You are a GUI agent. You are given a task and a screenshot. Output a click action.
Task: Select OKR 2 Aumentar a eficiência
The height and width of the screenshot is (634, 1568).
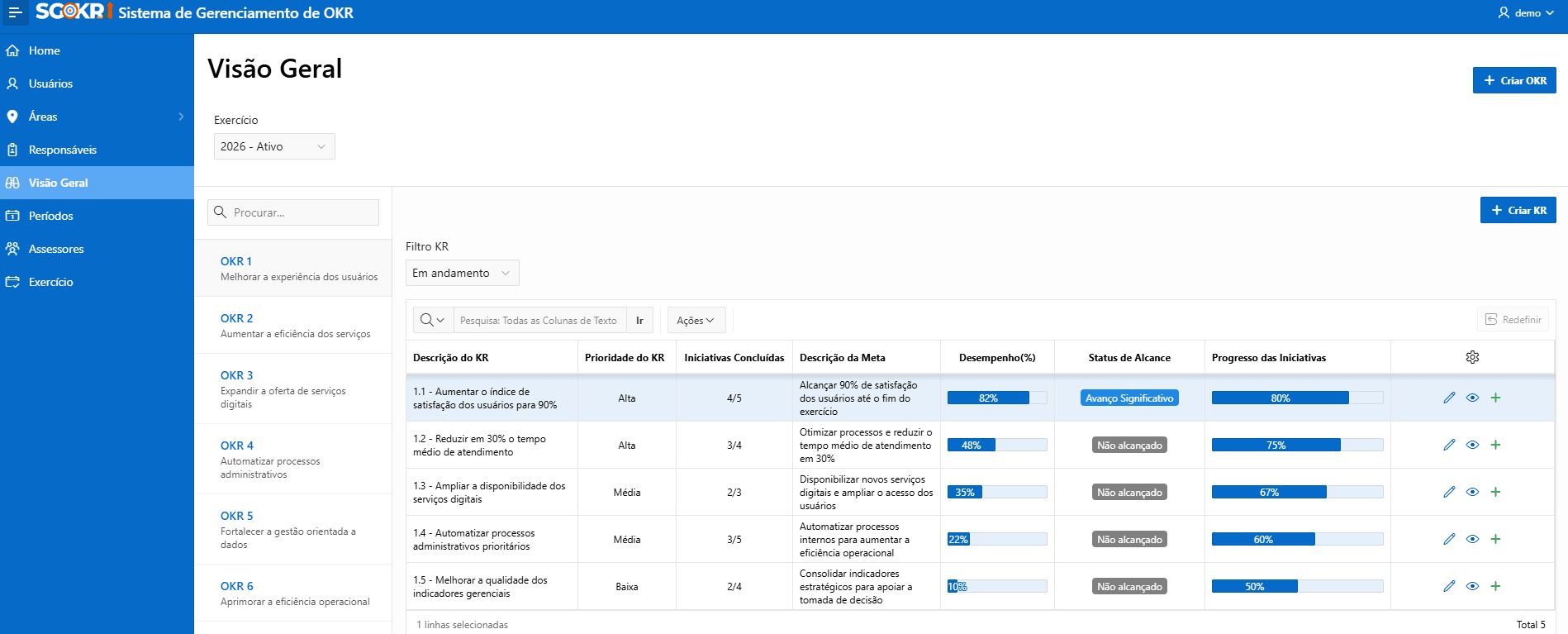tap(293, 326)
